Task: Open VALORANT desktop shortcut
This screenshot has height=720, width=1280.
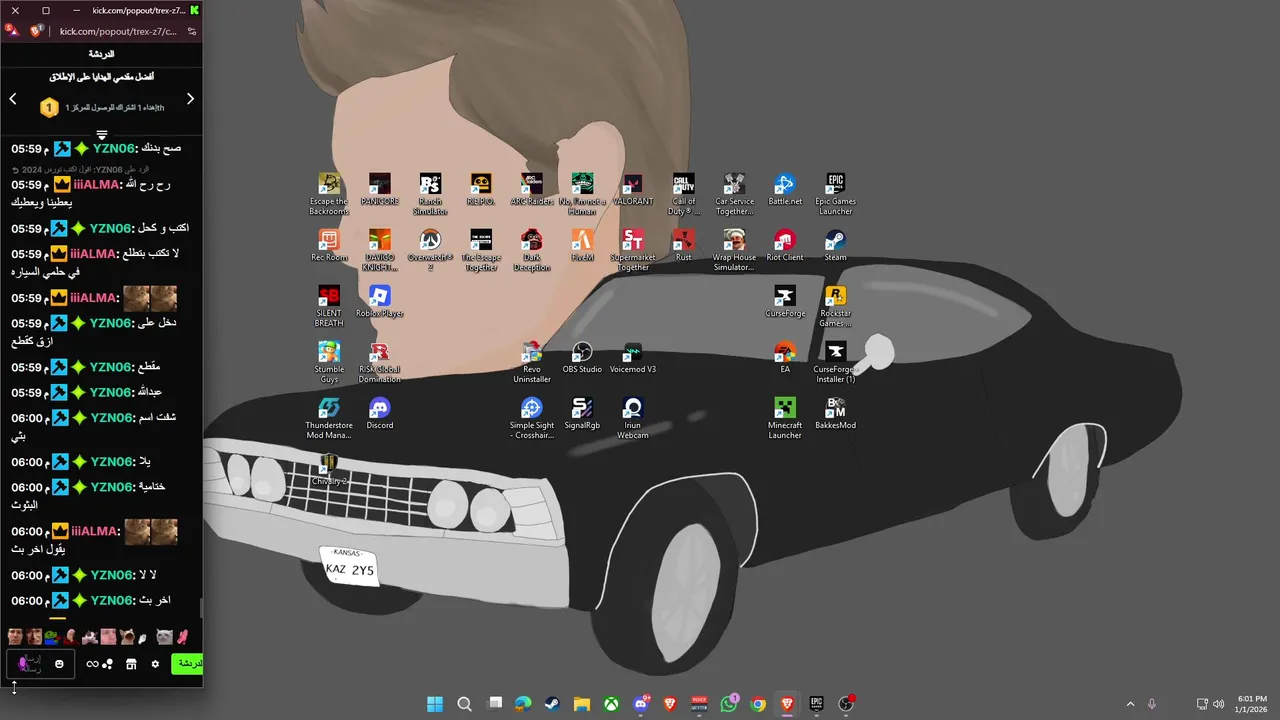Action: [x=633, y=189]
